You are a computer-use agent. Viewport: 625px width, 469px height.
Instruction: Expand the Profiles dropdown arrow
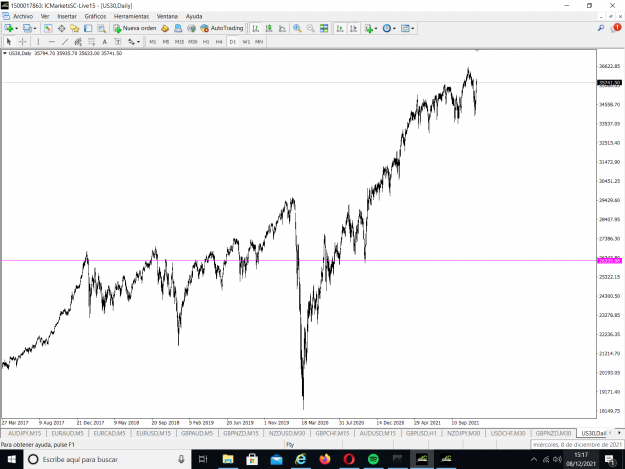tap(35, 28)
